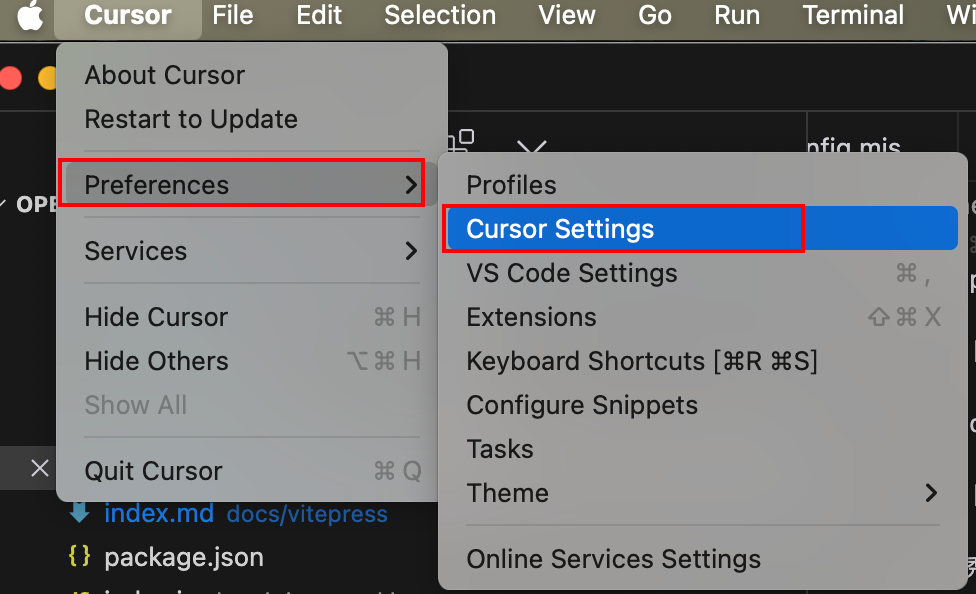976x594 pixels.
Task: Click the split editor icon behind menu
Action: click(x=461, y=141)
